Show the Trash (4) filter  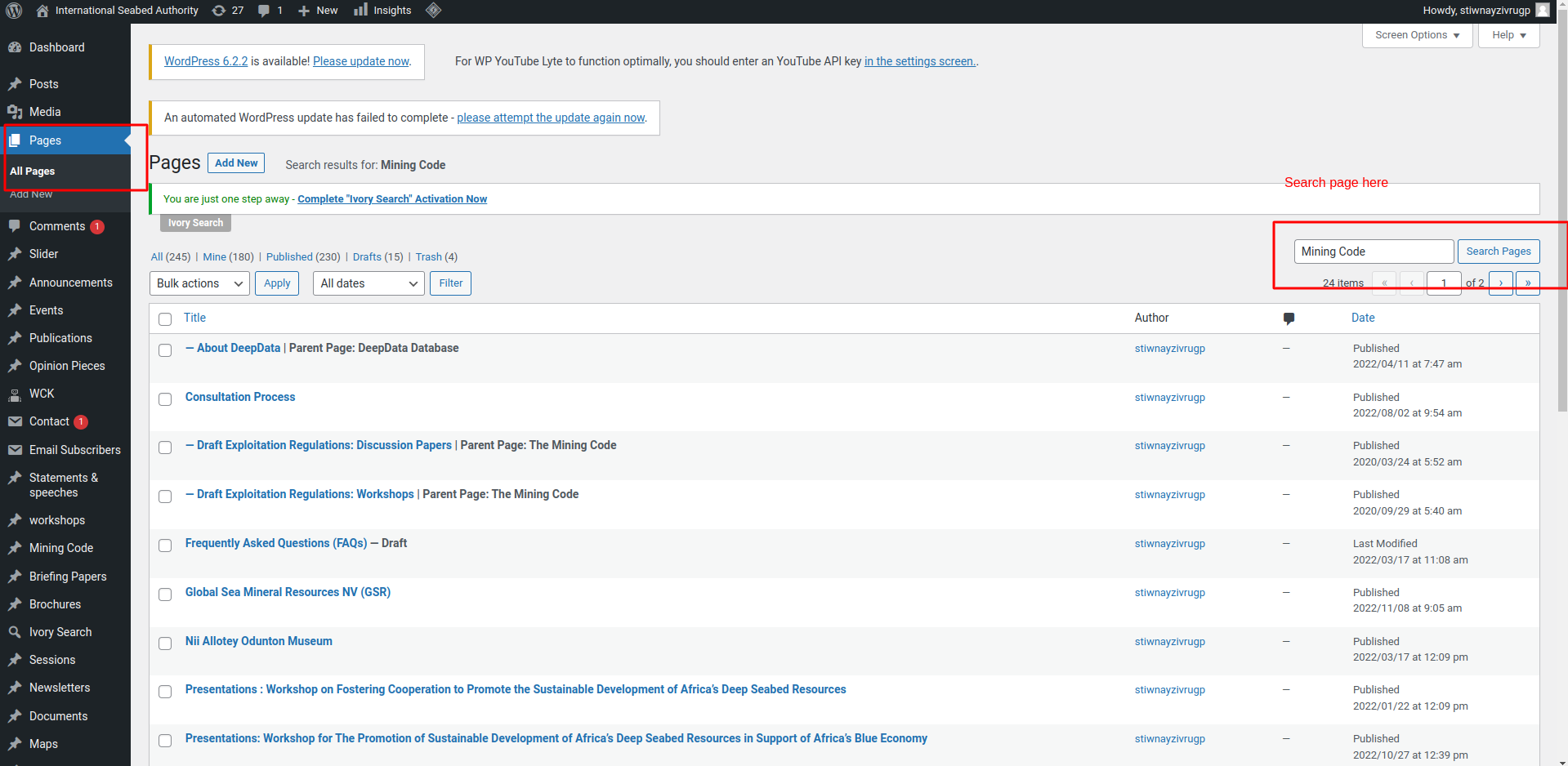436,256
